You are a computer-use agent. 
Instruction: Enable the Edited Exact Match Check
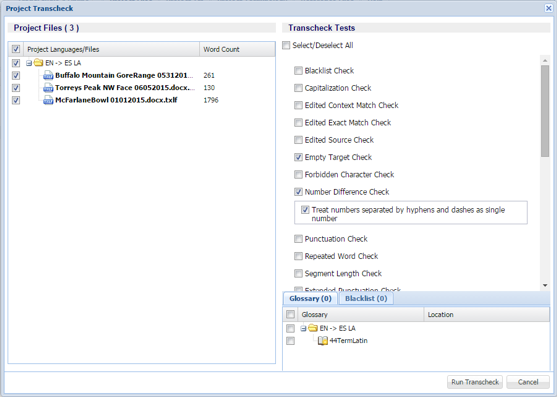click(x=298, y=123)
